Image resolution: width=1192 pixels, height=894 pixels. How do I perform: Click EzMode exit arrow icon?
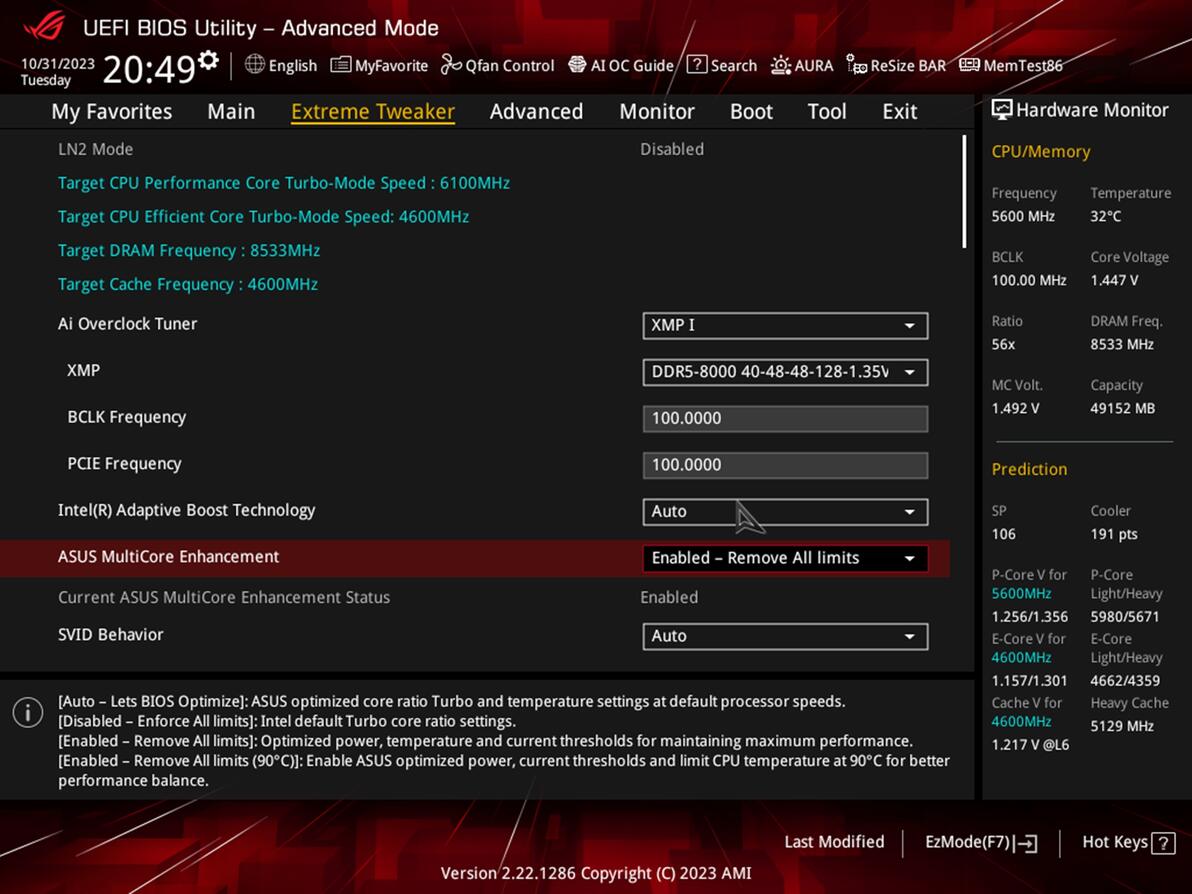click(1026, 842)
